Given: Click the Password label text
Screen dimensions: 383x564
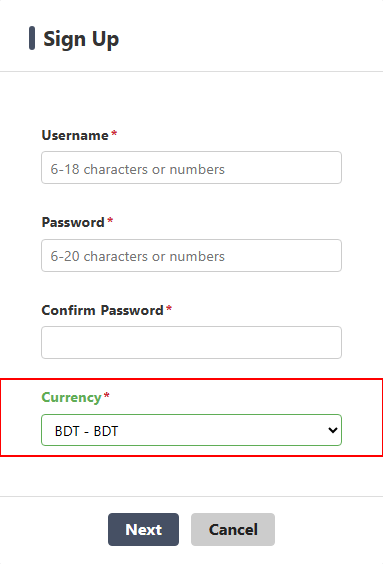Looking at the screenshot, I should click(x=73, y=222).
